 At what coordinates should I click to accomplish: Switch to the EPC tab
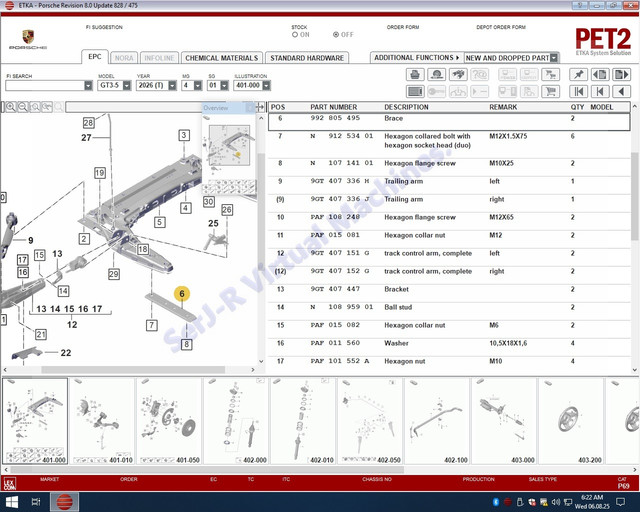(x=95, y=57)
